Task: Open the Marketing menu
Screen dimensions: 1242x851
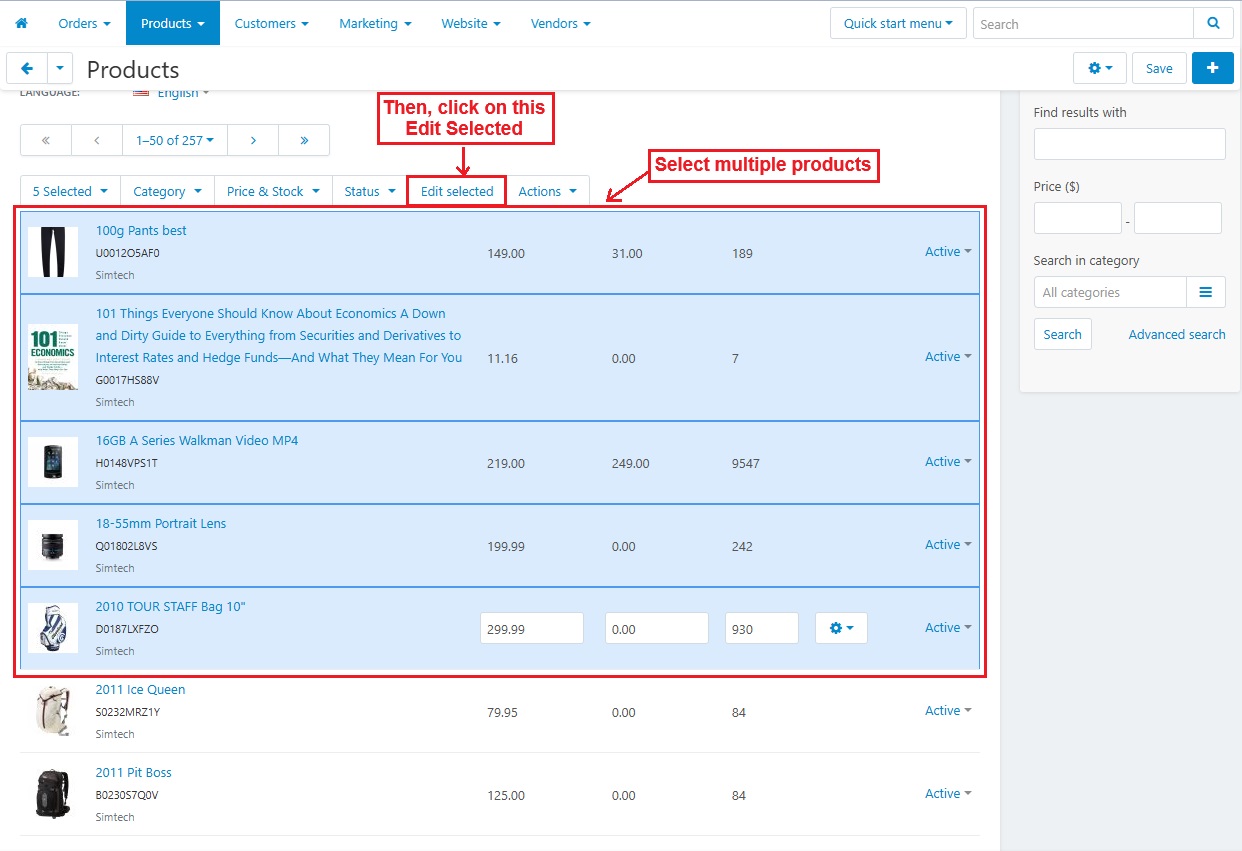Action: coord(375,23)
